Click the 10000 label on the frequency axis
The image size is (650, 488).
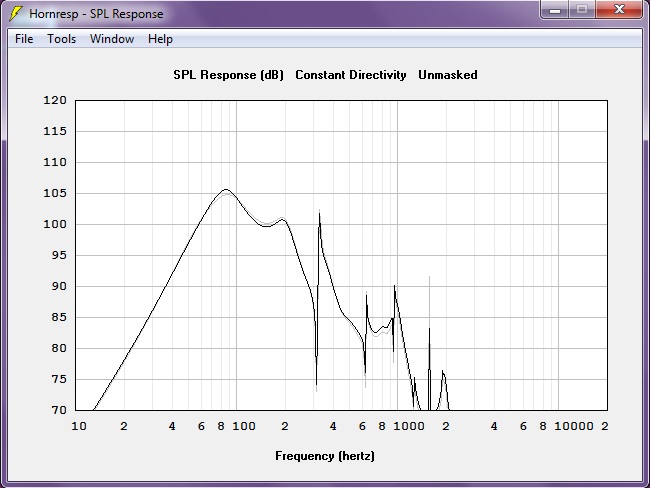click(574, 426)
